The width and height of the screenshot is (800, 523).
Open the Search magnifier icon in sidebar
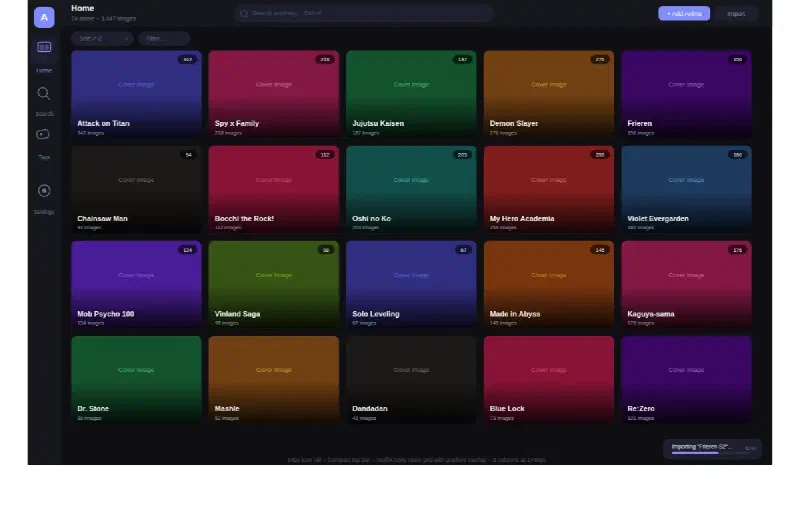[44, 93]
